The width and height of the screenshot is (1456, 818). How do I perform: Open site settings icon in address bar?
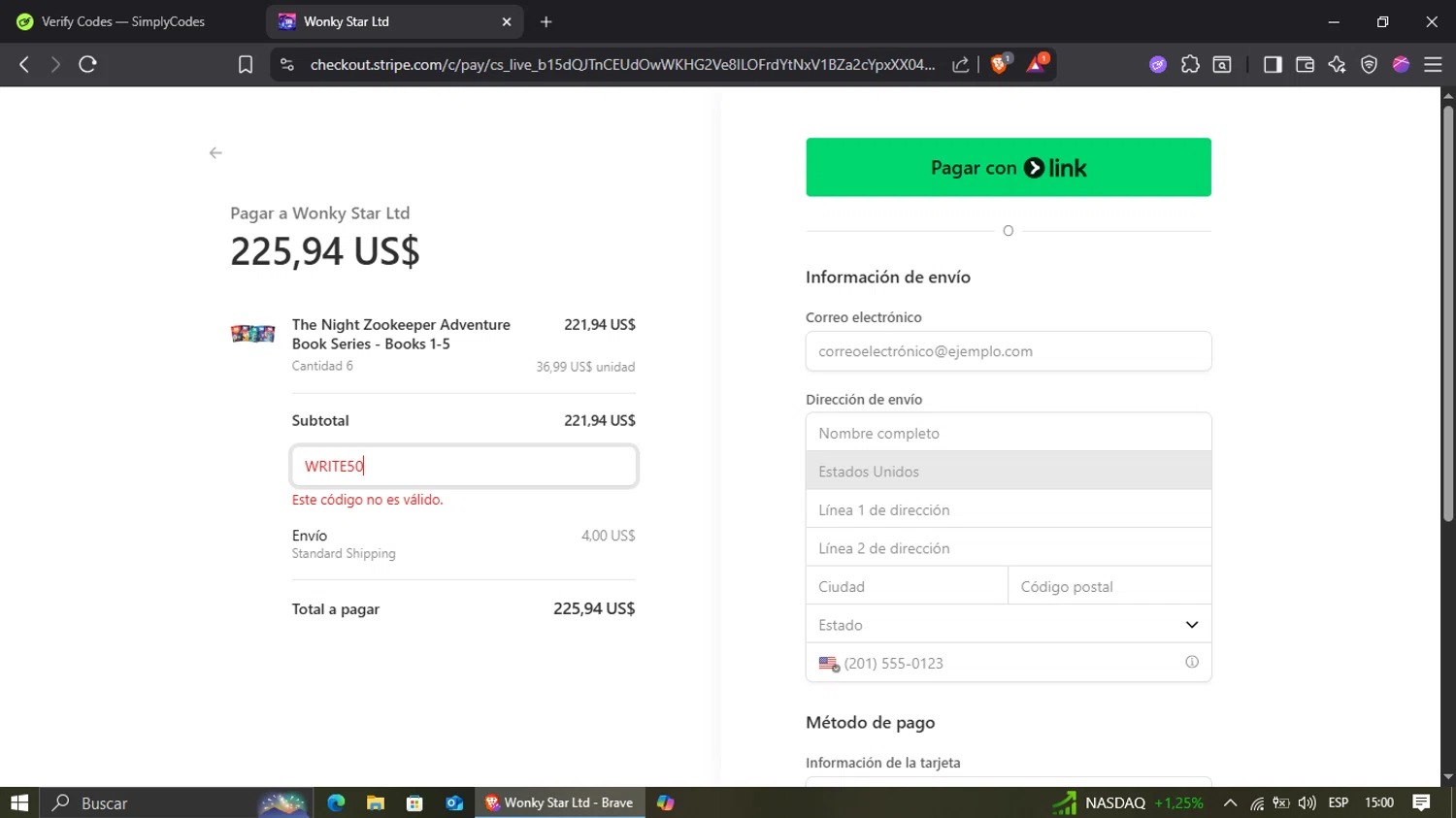(286, 64)
